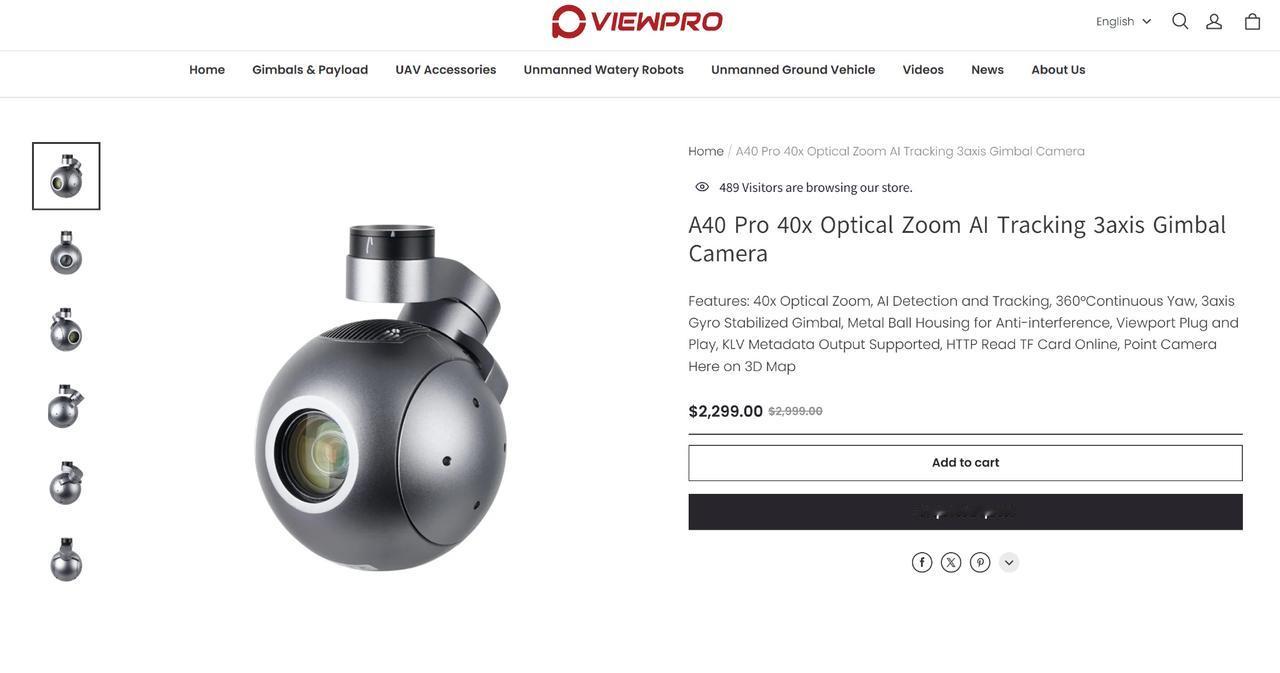Viewport: 1280px width, 673px height.
Task: Click the Viewpro logo
Action: pos(637,21)
